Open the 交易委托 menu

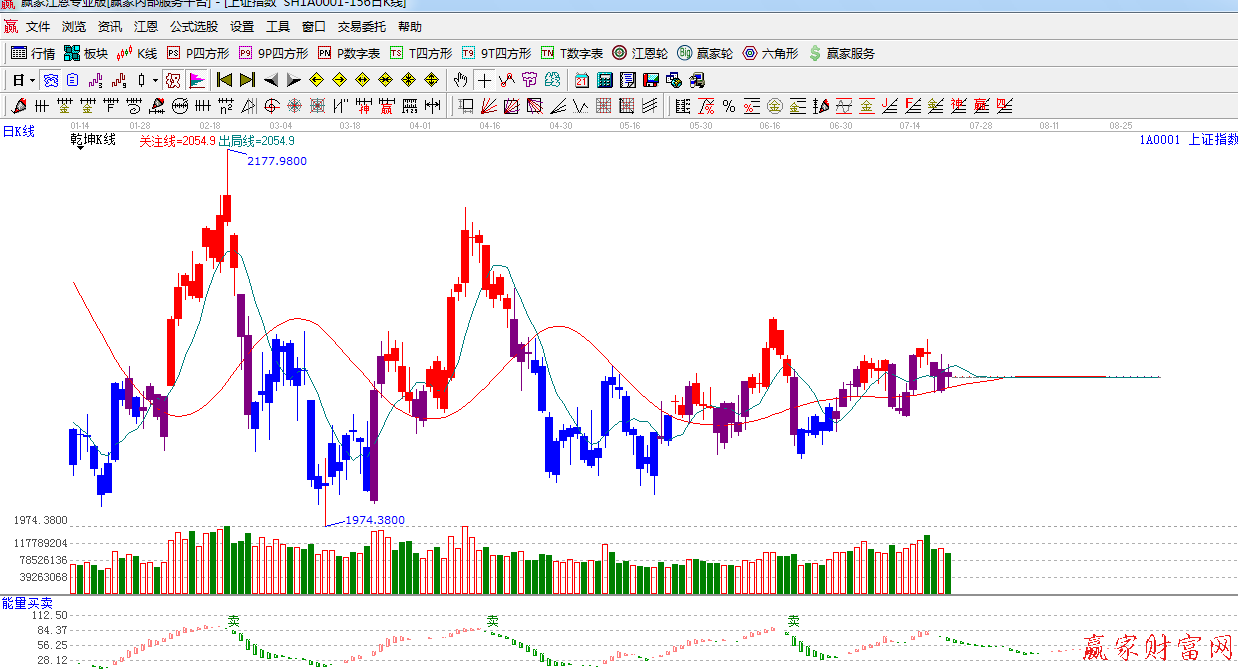361,27
